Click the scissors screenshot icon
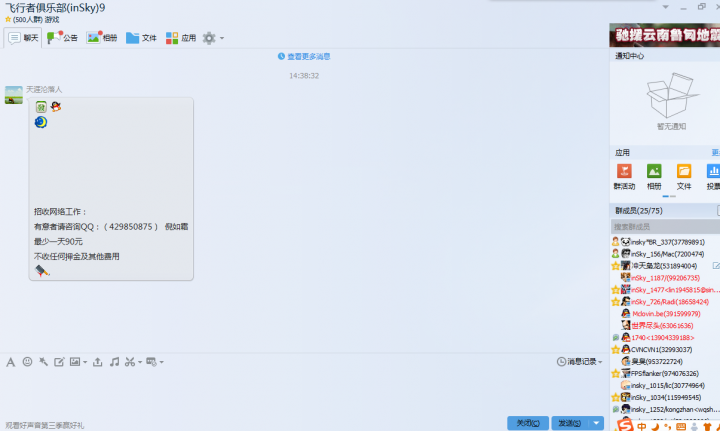720x431 pixels. (130, 361)
